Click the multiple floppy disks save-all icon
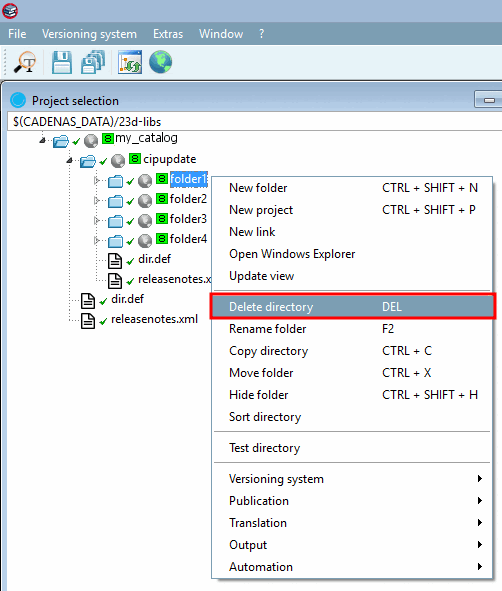Screen dimensions: 502x591 [93, 62]
